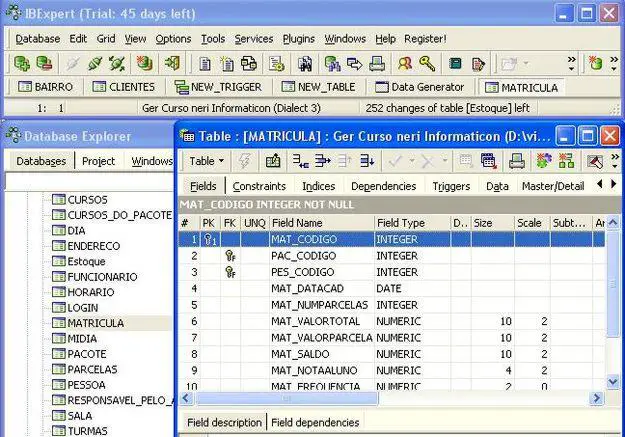Click the Register Database icon with green plus
Viewport: 625px width, 437px height.
[x=22, y=63]
